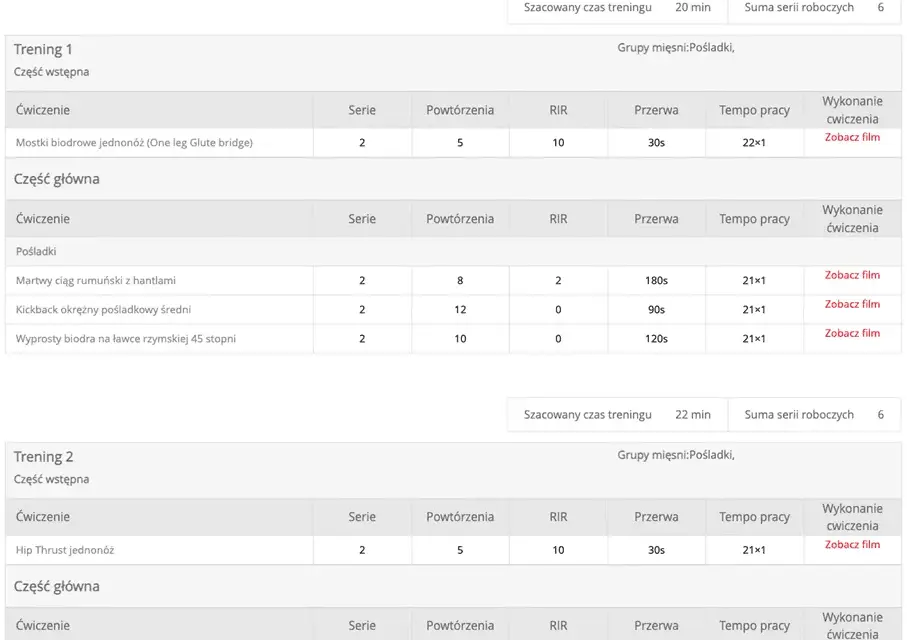The image size is (907, 640).
Task: Select Wyprosty biodra na ławce rzymskiej 45 stopni
Action: point(126,339)
